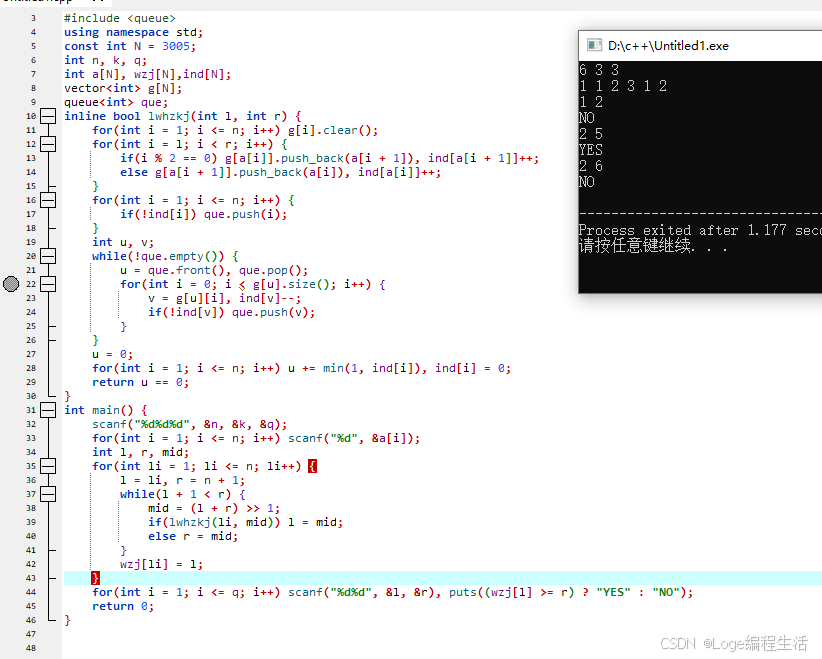Click 'return 0;' on line 45

coord(123,606)
